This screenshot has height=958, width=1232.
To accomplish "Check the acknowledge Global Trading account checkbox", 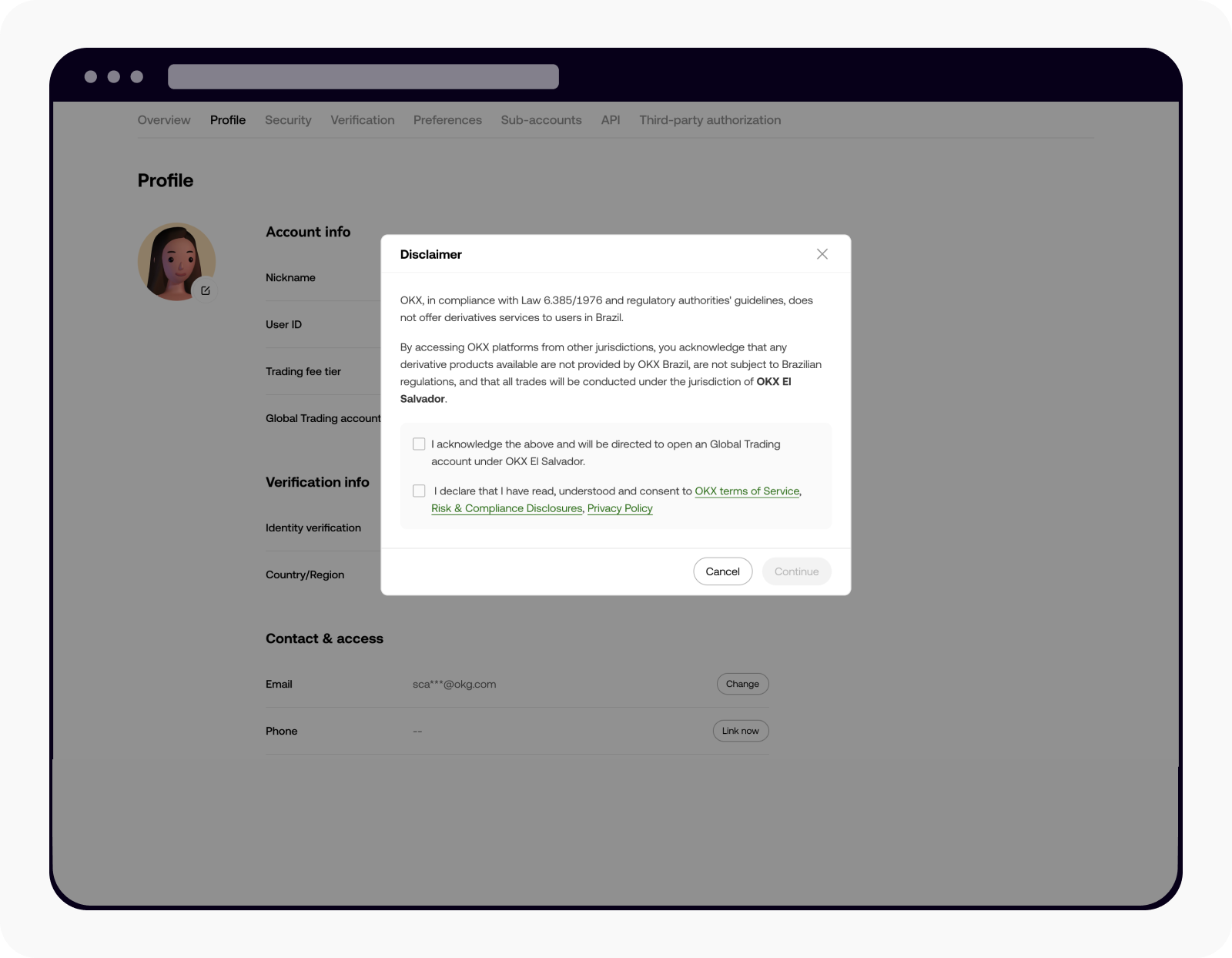I will (419, 444).
